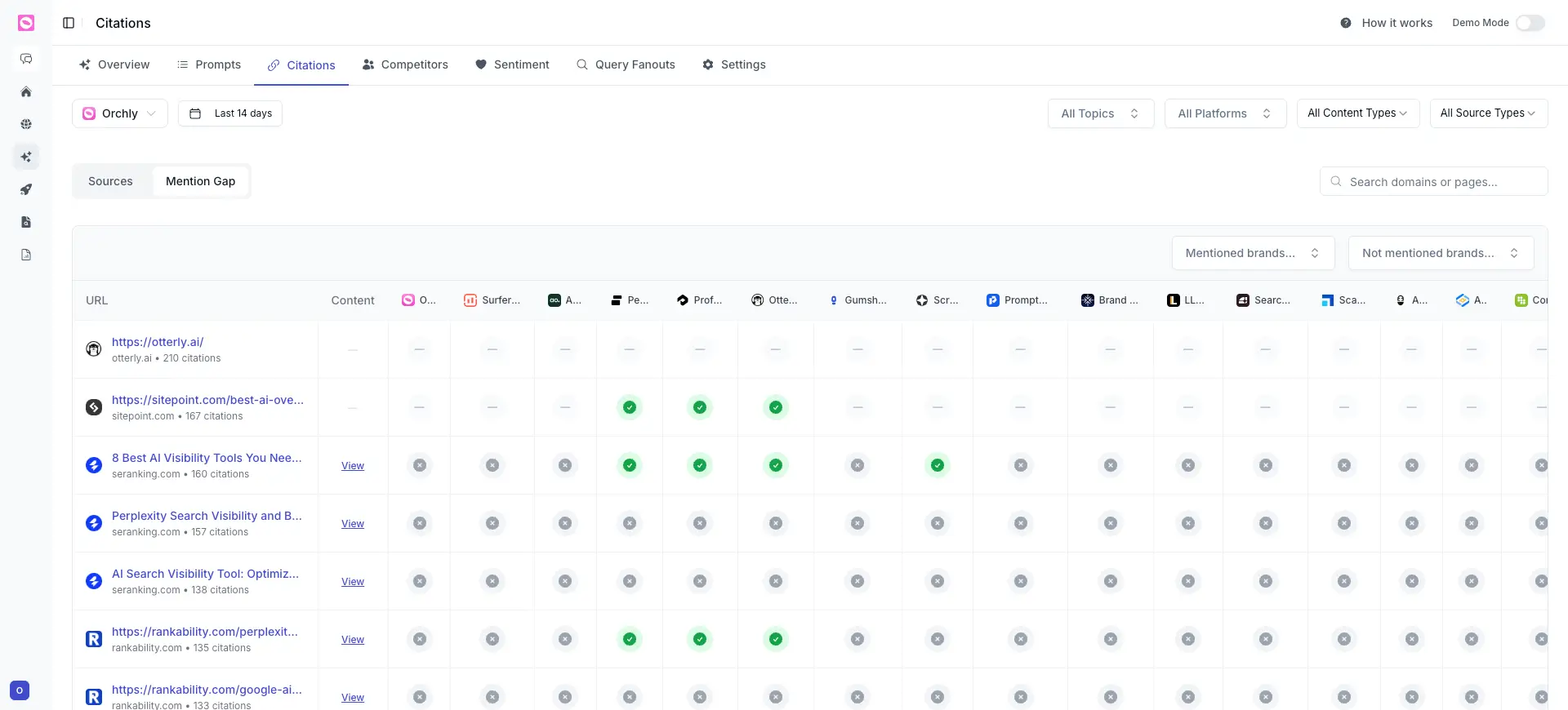The width and height of the screenshot is (1568, 710).
Task: Open the Settings tab
Action: coord(734,64)
